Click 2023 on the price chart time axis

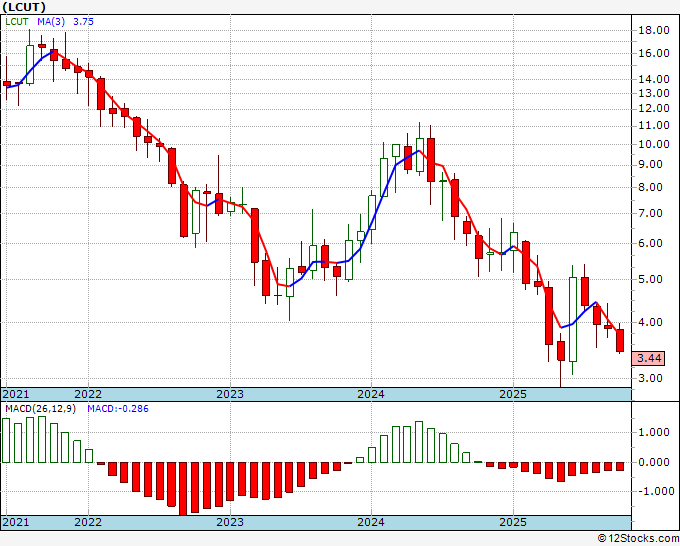(x=230, y=394)
